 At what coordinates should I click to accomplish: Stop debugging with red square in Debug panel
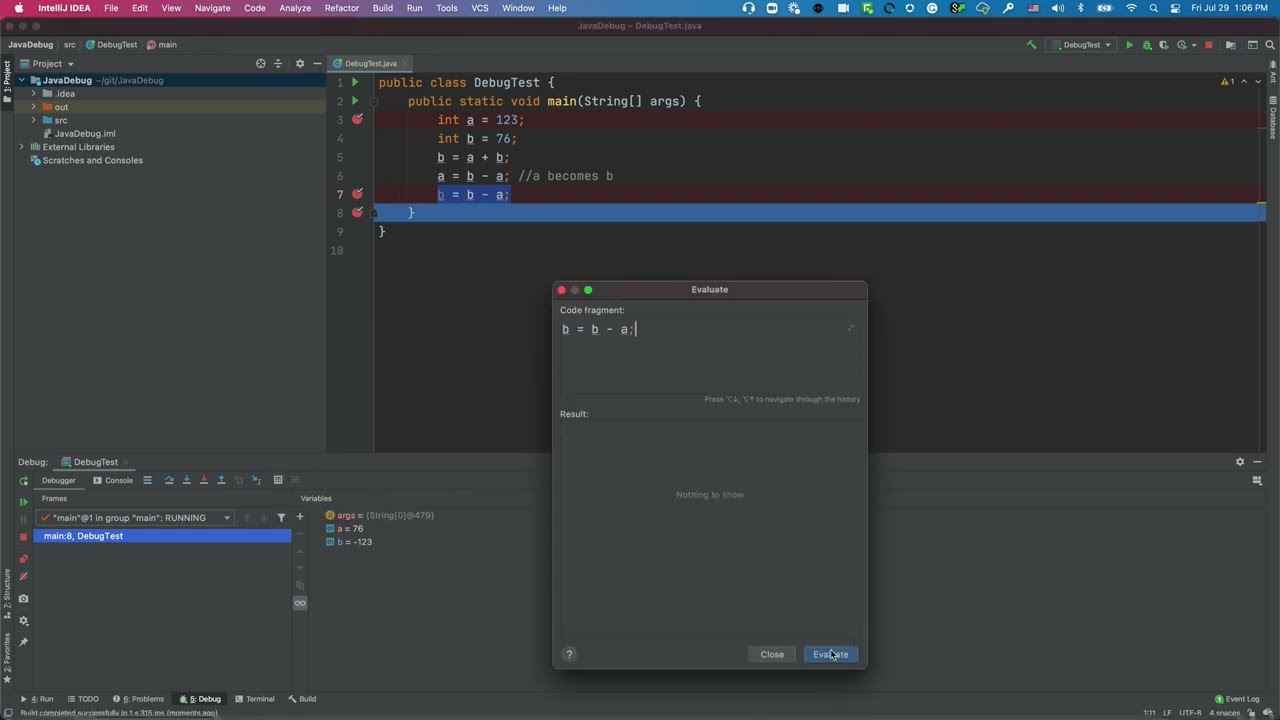[x=23, y=537]
